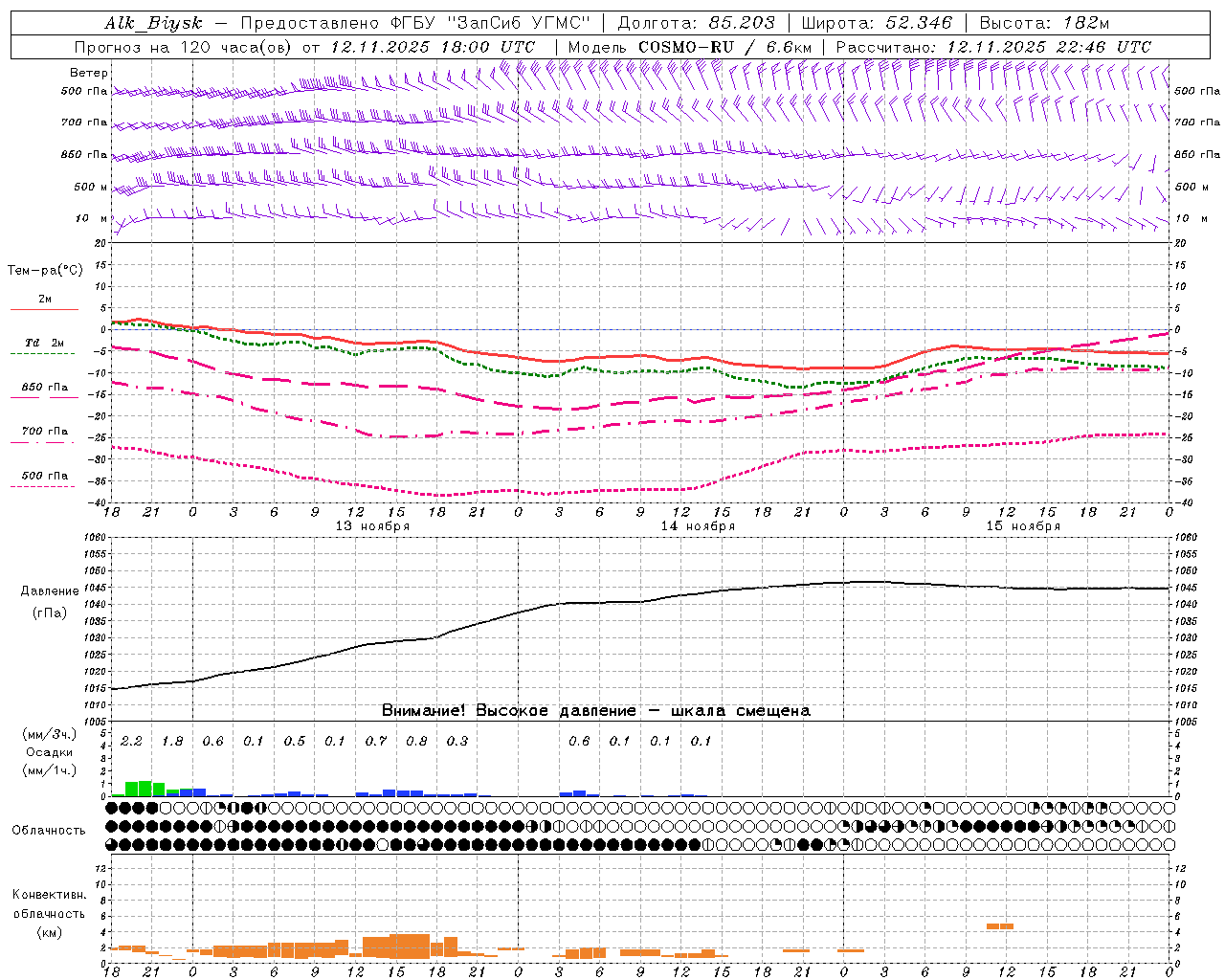
Task: Click the latitude value Широта: 52.346
Action: pyautogui.click(x=877, y=23)
